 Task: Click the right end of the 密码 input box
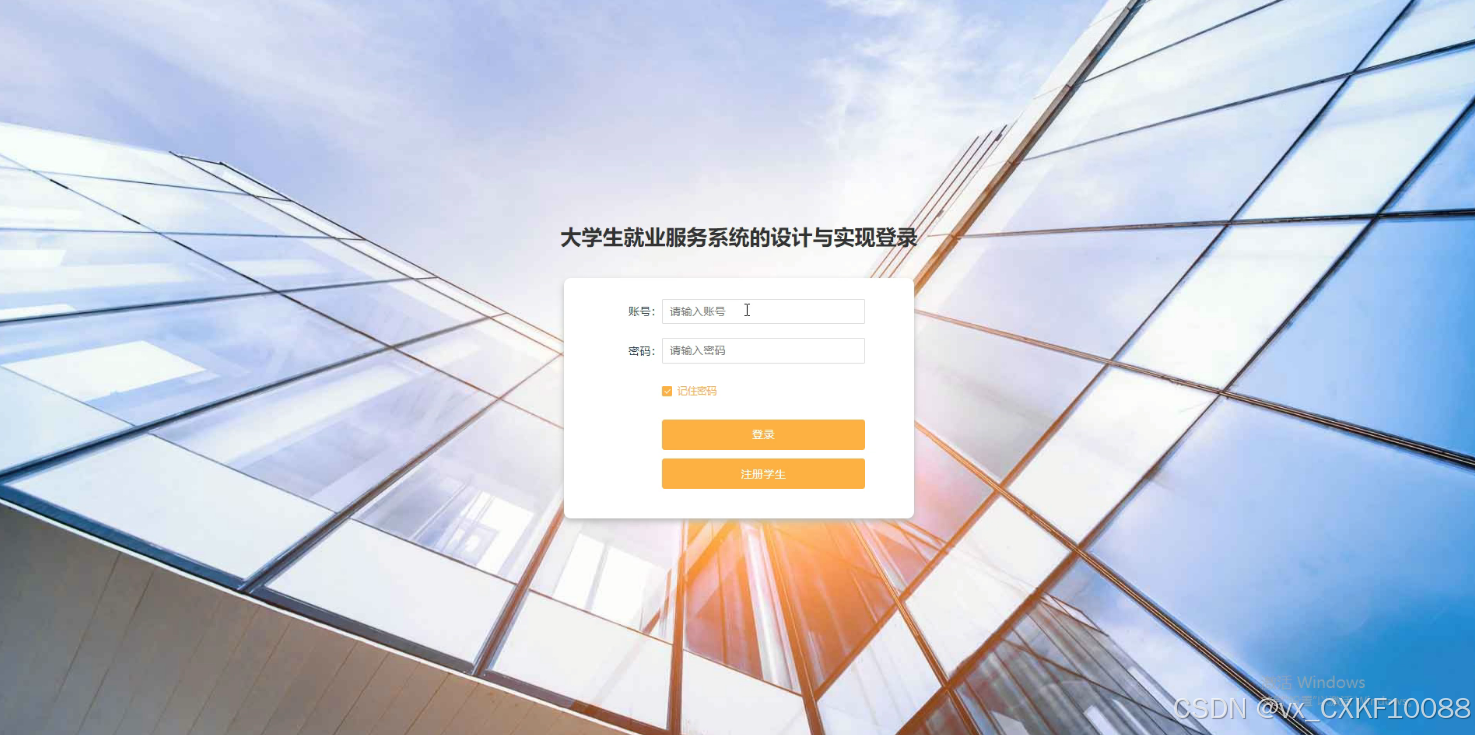click(850, 351)
